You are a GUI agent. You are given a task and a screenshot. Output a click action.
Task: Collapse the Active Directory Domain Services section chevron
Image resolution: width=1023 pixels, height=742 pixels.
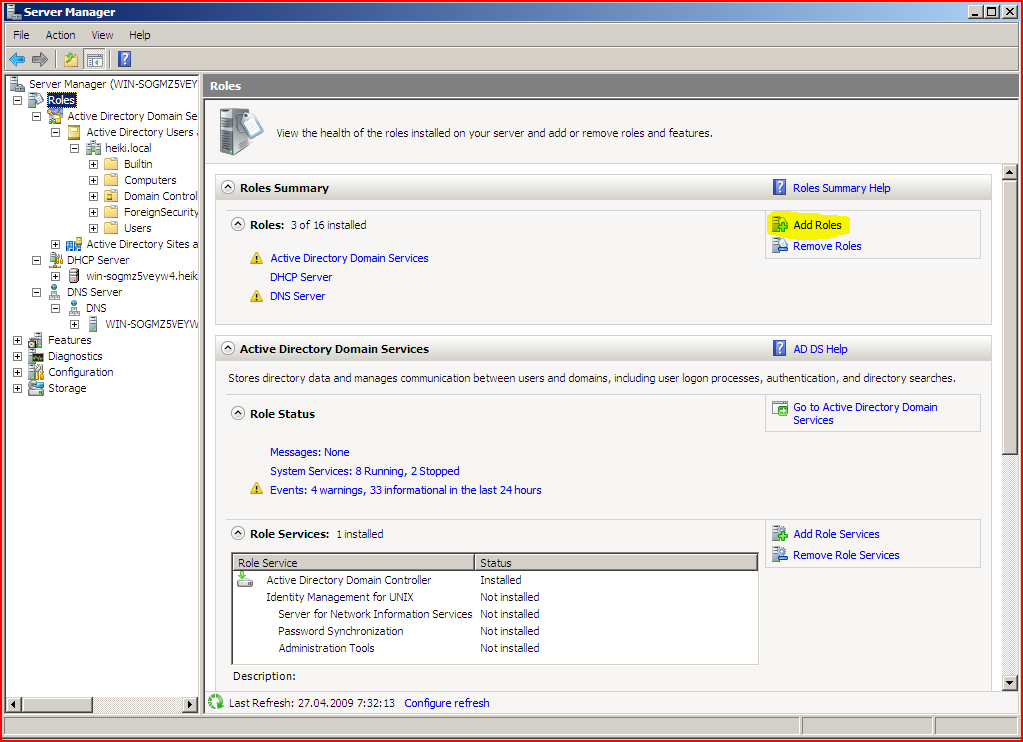[228, 348]
